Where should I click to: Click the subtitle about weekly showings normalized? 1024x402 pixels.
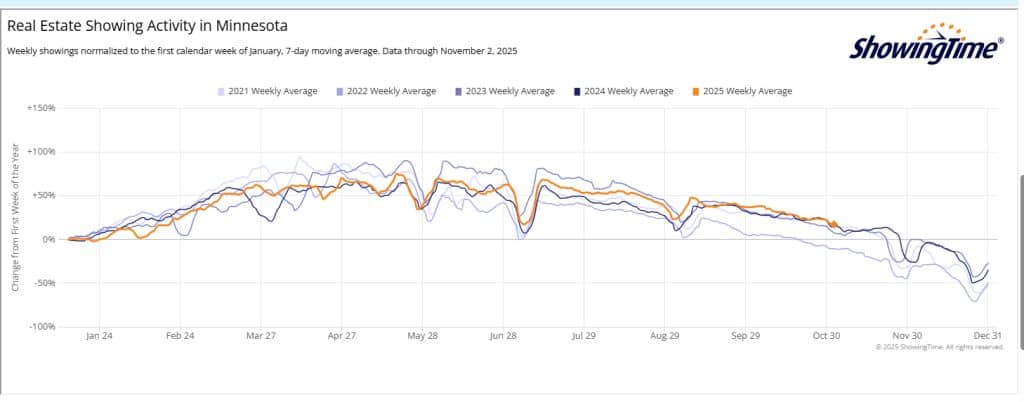click(262, 51)
